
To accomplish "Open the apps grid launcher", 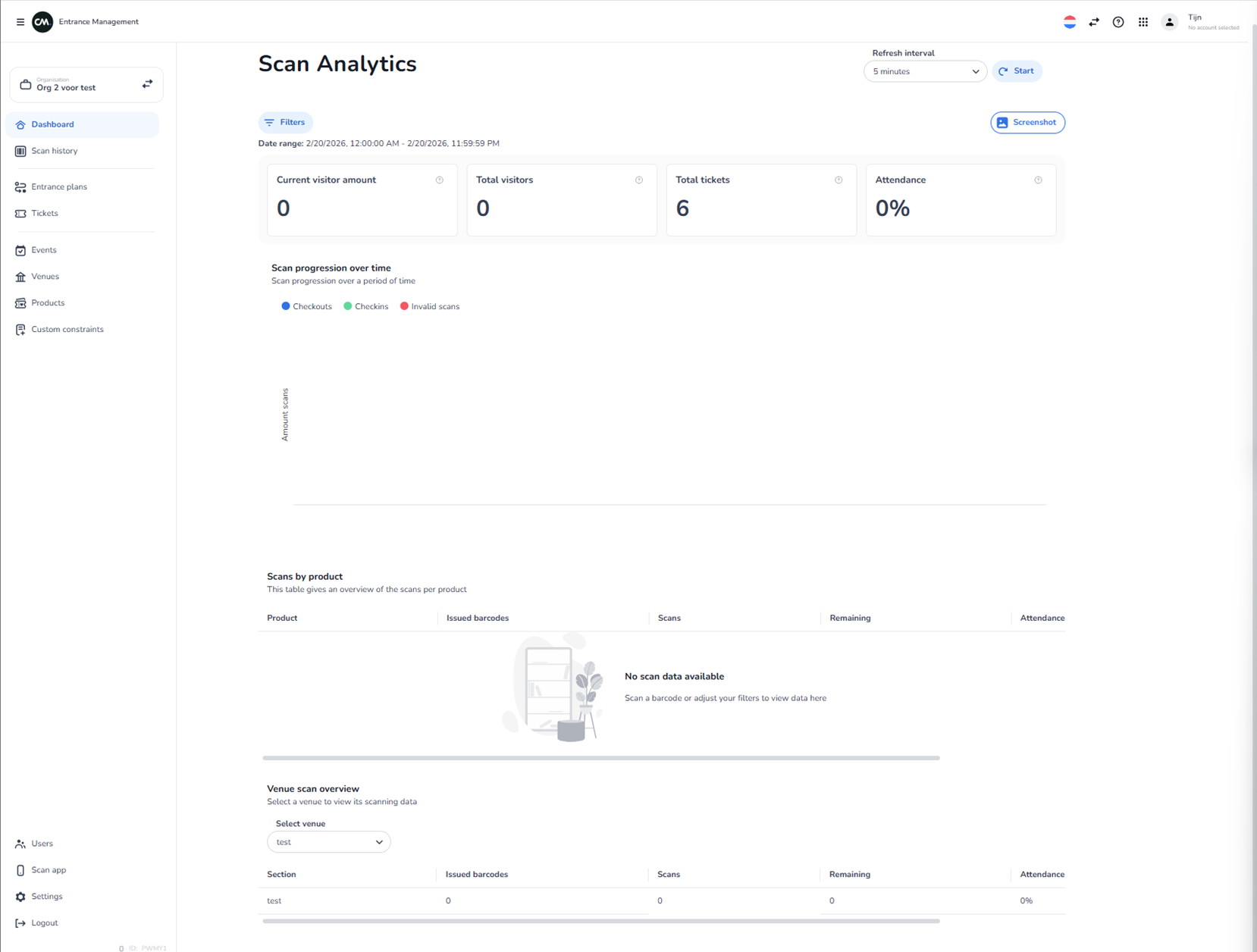I will pyautogui.click(x=1143, y=22).
